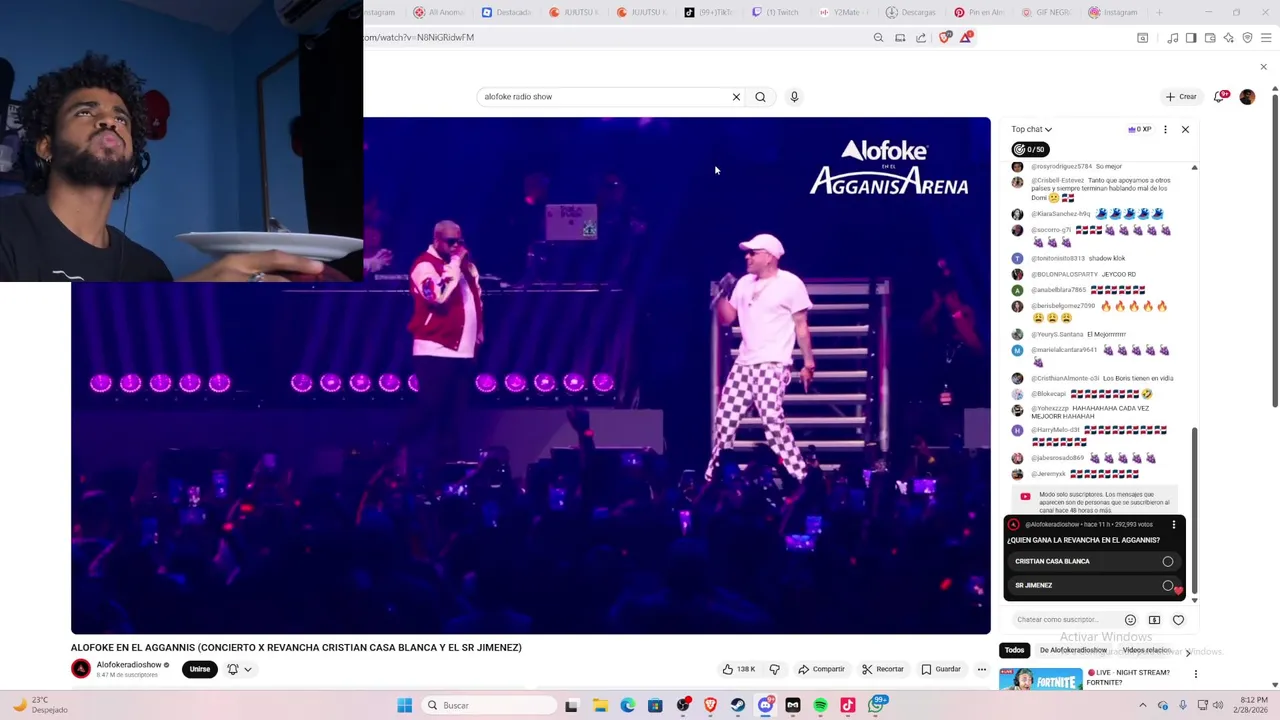Toggle the browser sidebar panel icon
The image size is (1280, 720).
click(x=1191, y=38)
